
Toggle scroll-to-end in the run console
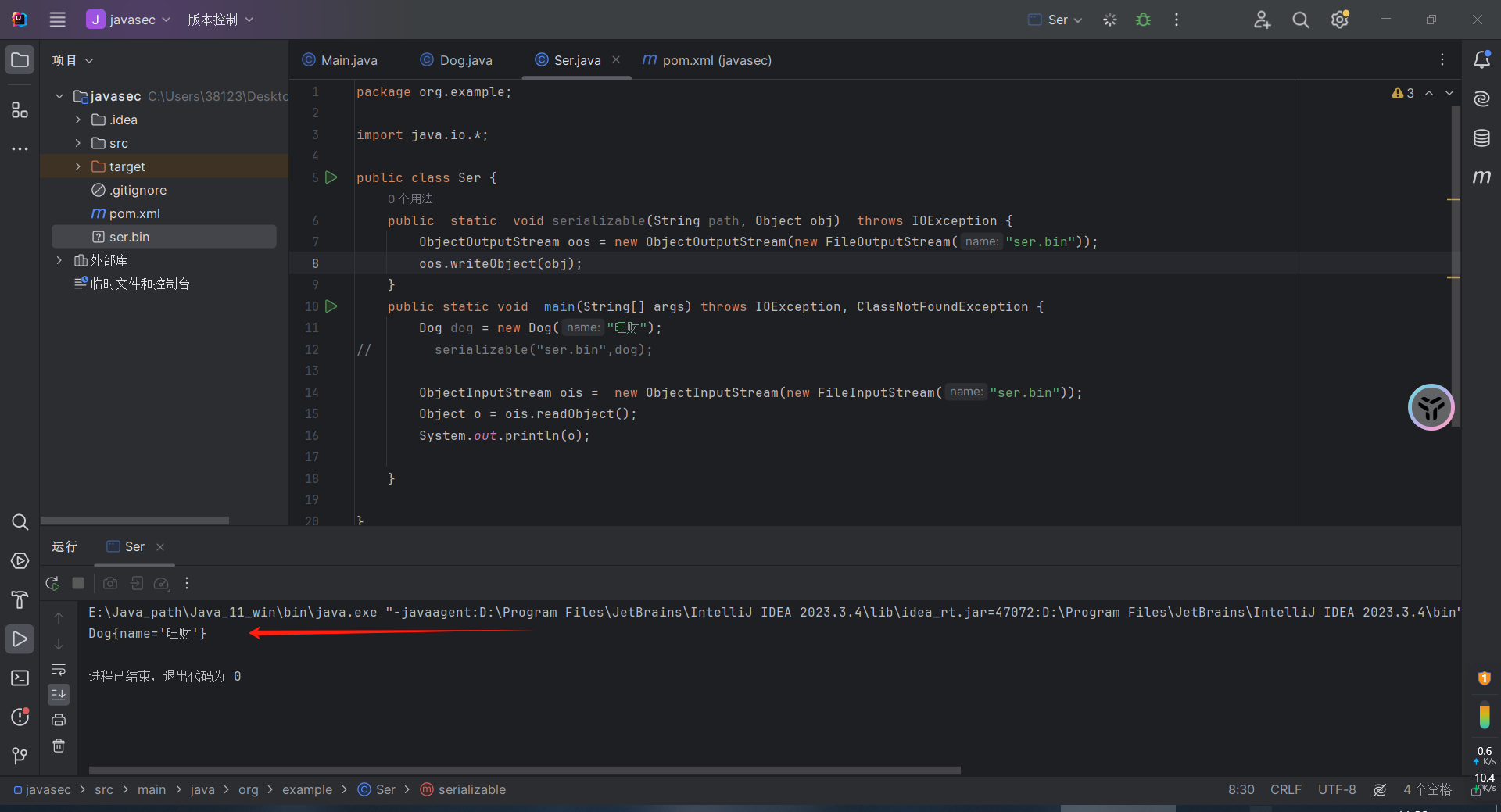59,694
